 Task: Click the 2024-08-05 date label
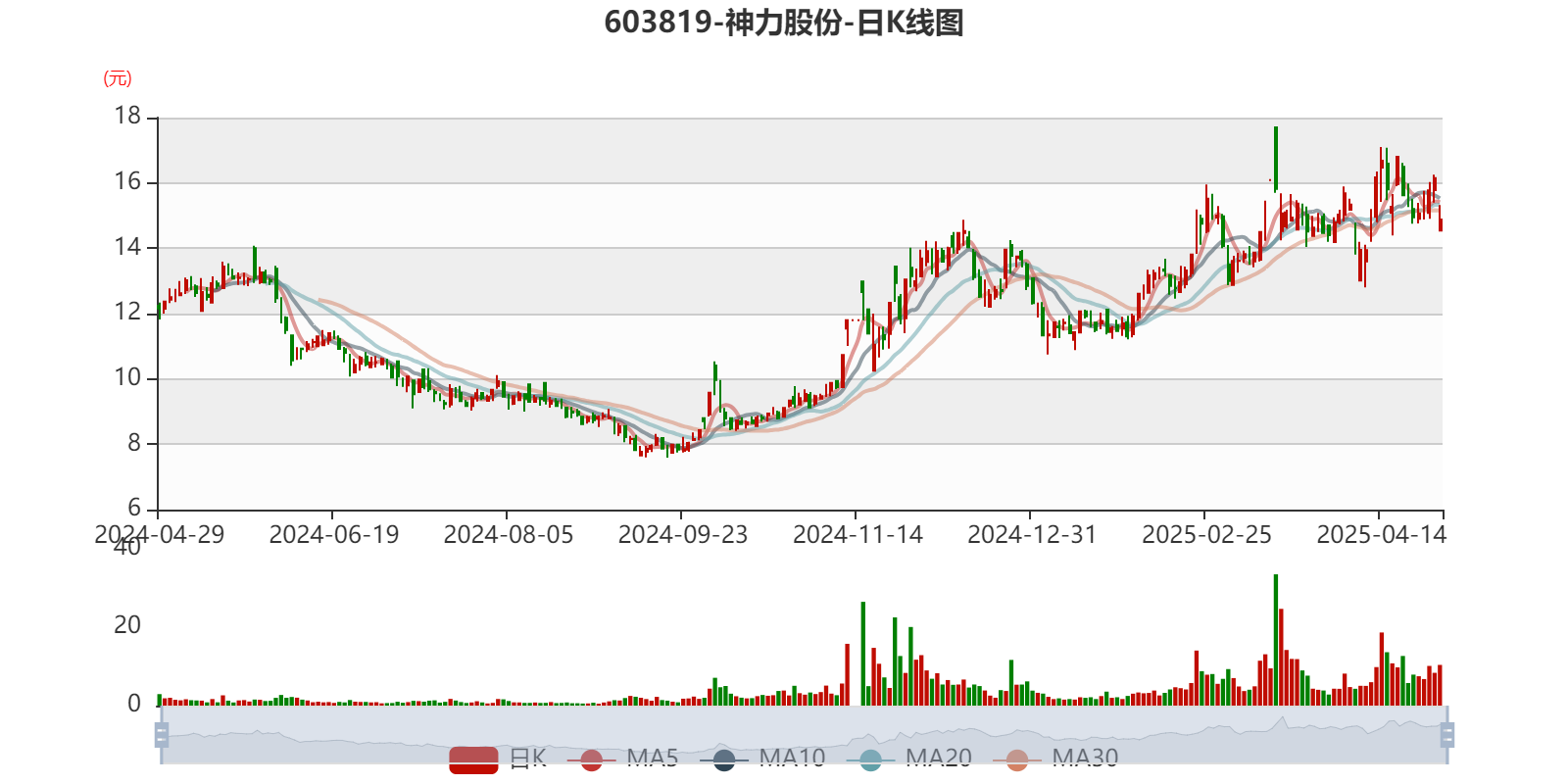(x=508, y=535)
